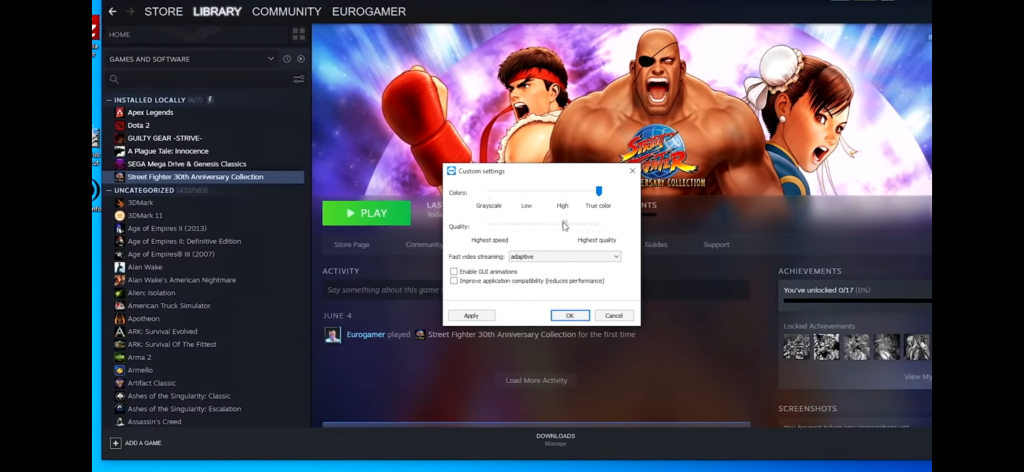Click A Plague Tale: Innocence icon

point(120,151)
